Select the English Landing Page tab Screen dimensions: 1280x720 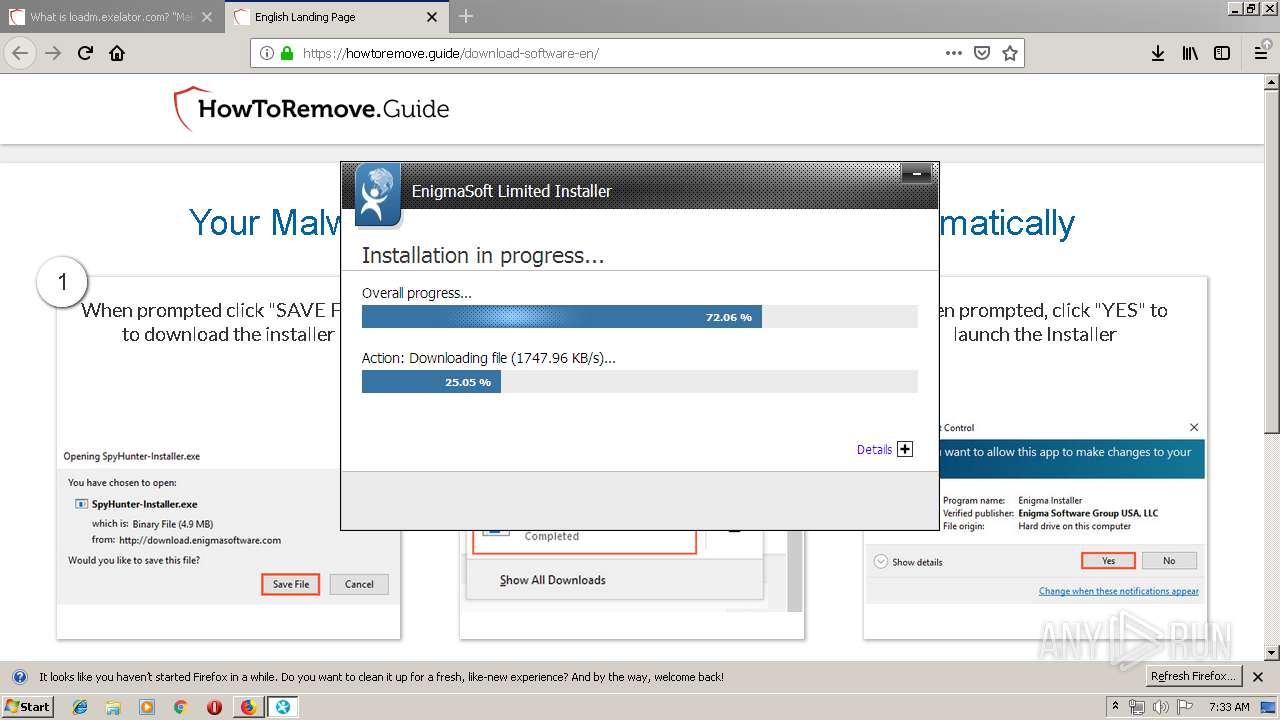[x=335, y=17]
